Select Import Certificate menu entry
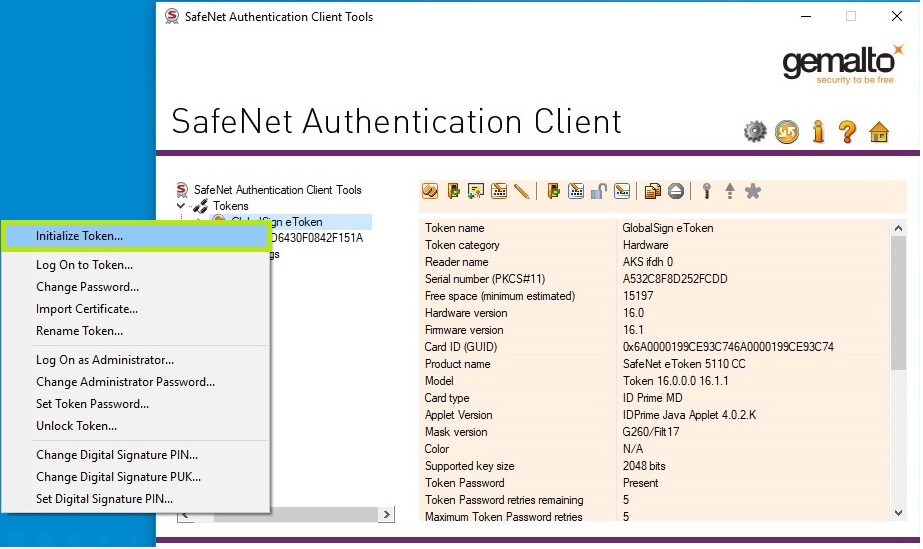The height and width of the screenshot is (549, 923). 136,309
